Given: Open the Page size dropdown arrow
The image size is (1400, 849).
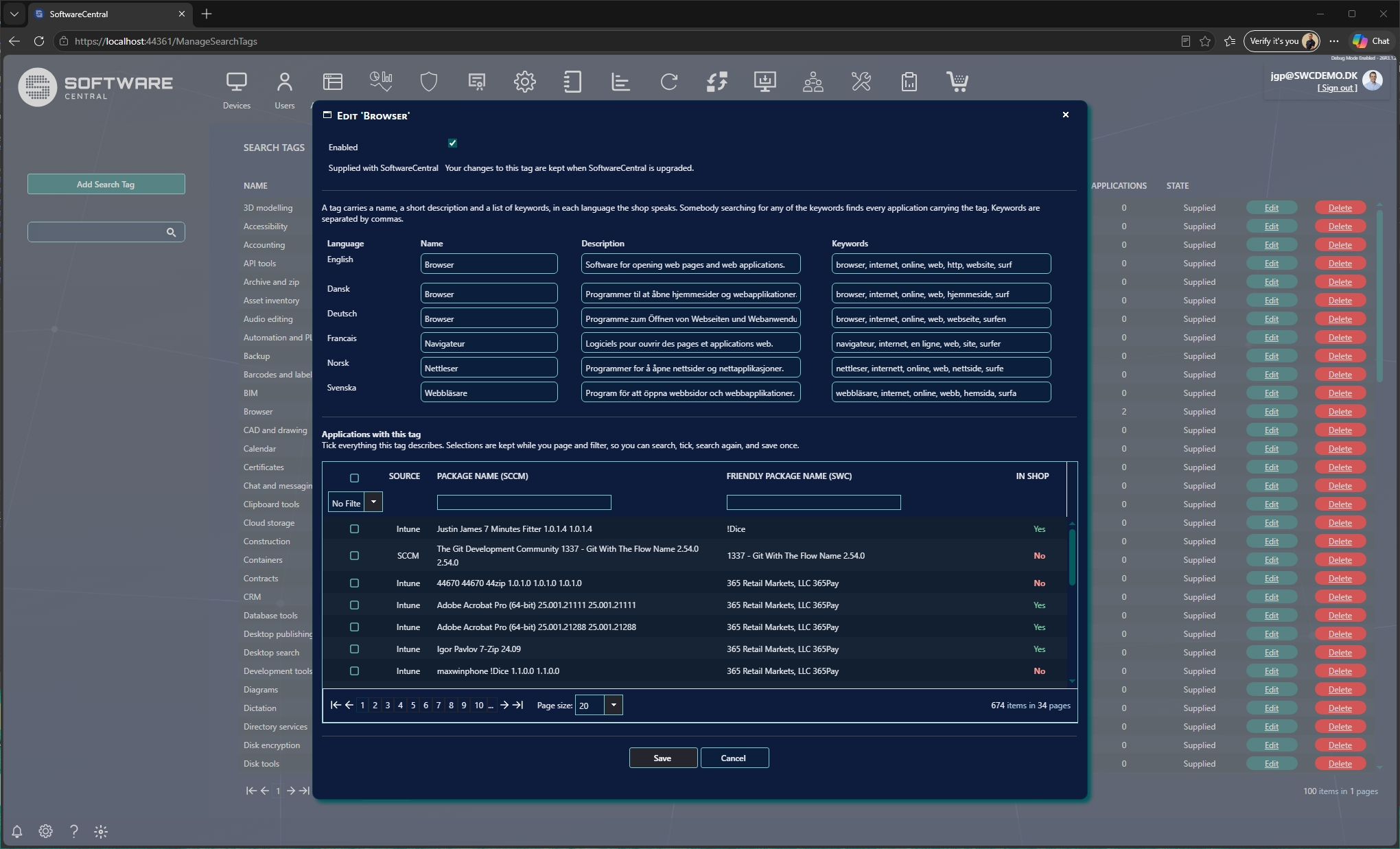Looking at the screenshot, I should coord(614,705).
